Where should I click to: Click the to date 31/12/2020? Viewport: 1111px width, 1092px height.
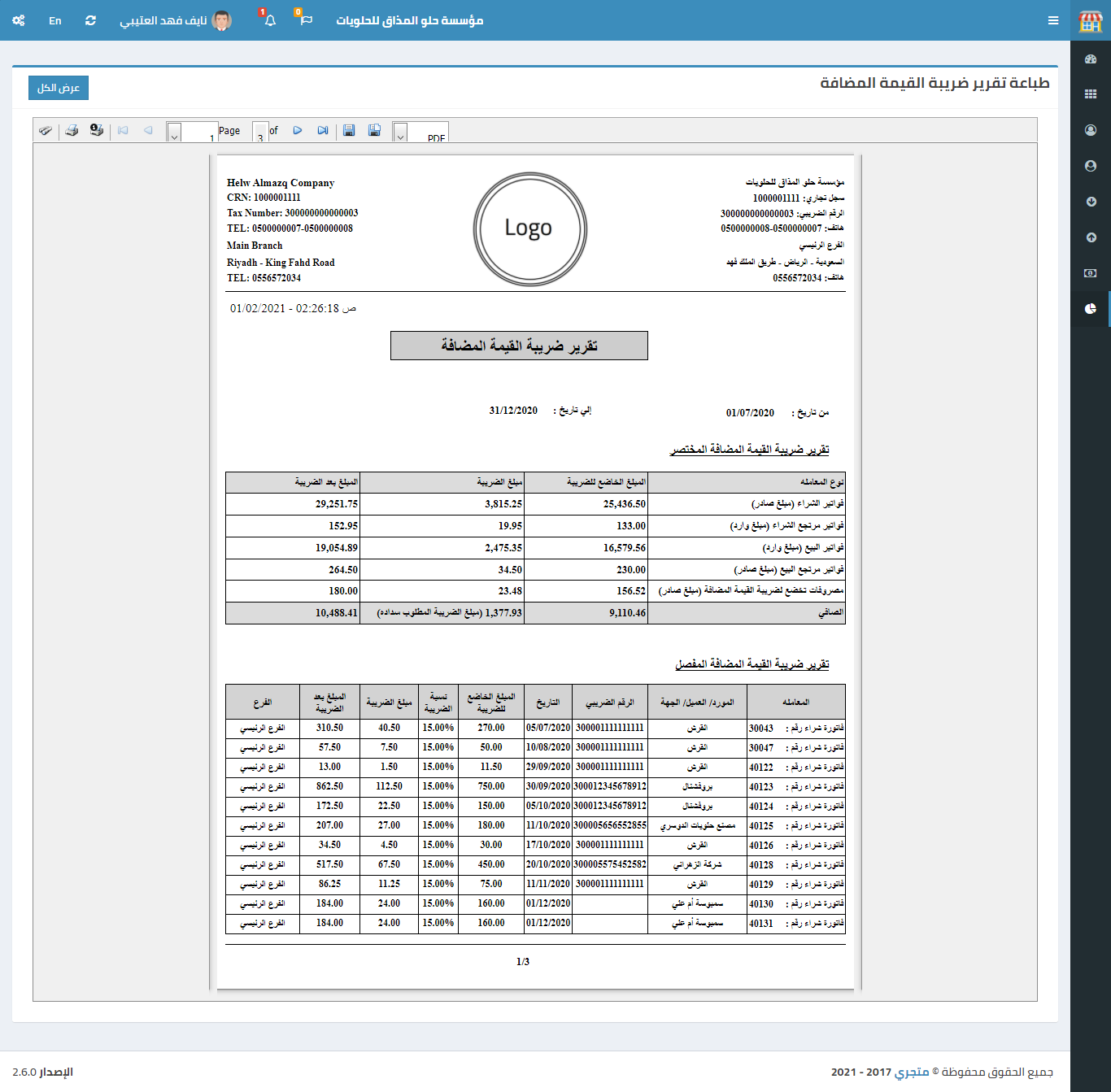click(x=513, y=411)
